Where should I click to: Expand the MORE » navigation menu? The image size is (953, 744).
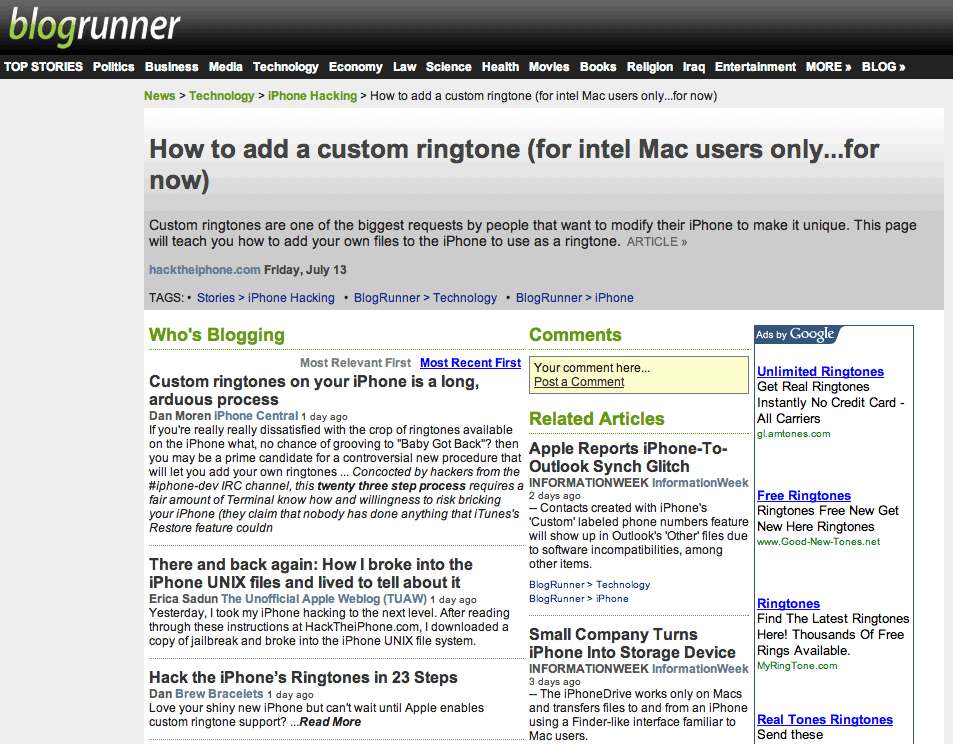(x=828, y=67)
